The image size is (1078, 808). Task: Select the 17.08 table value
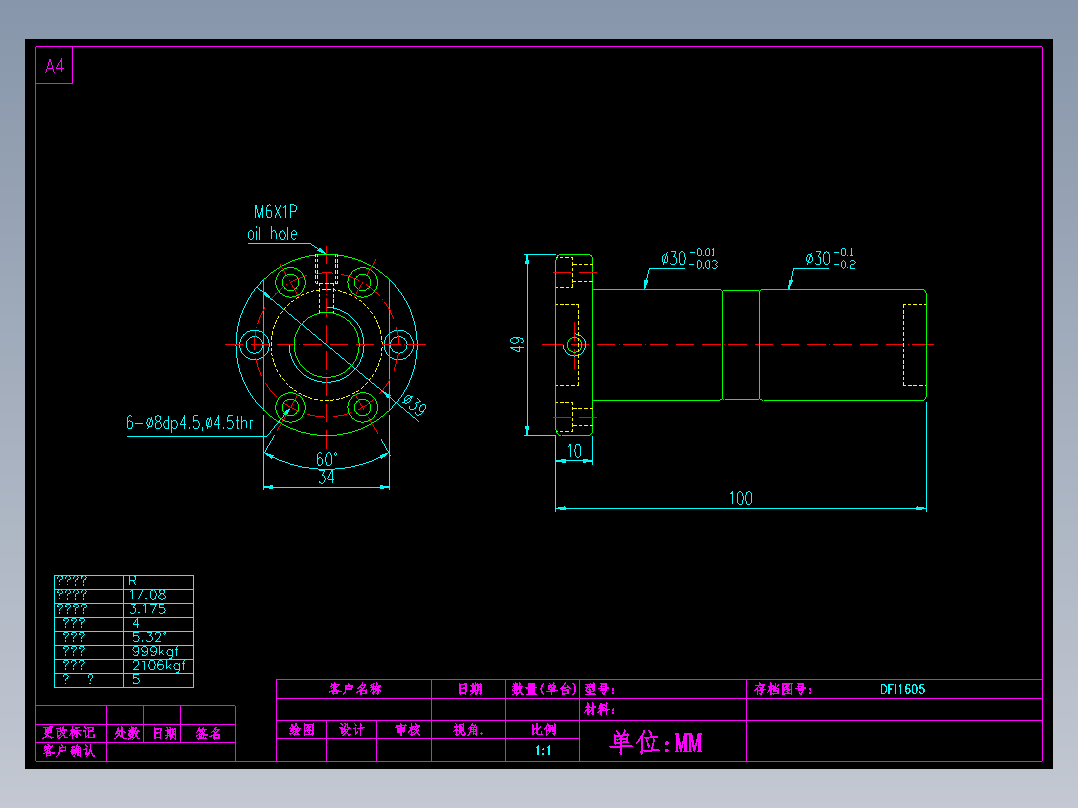pos(148,595)
